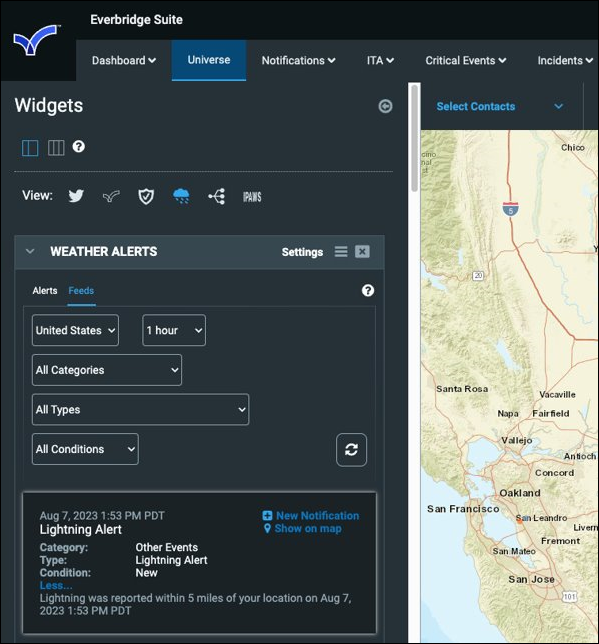Select the two-column layout icon

coord(30,147)
